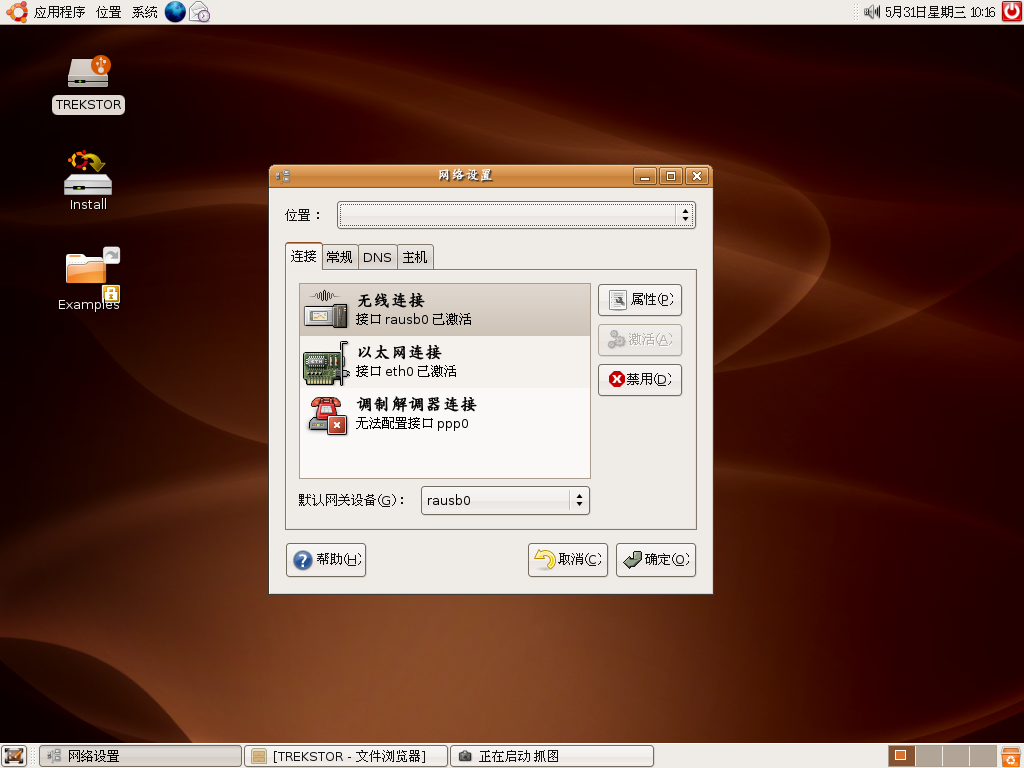The height and width of the screenshot is (768, 1024).
Task: Select the 以太网连接 eth0 row
Action: pos(445,362)
